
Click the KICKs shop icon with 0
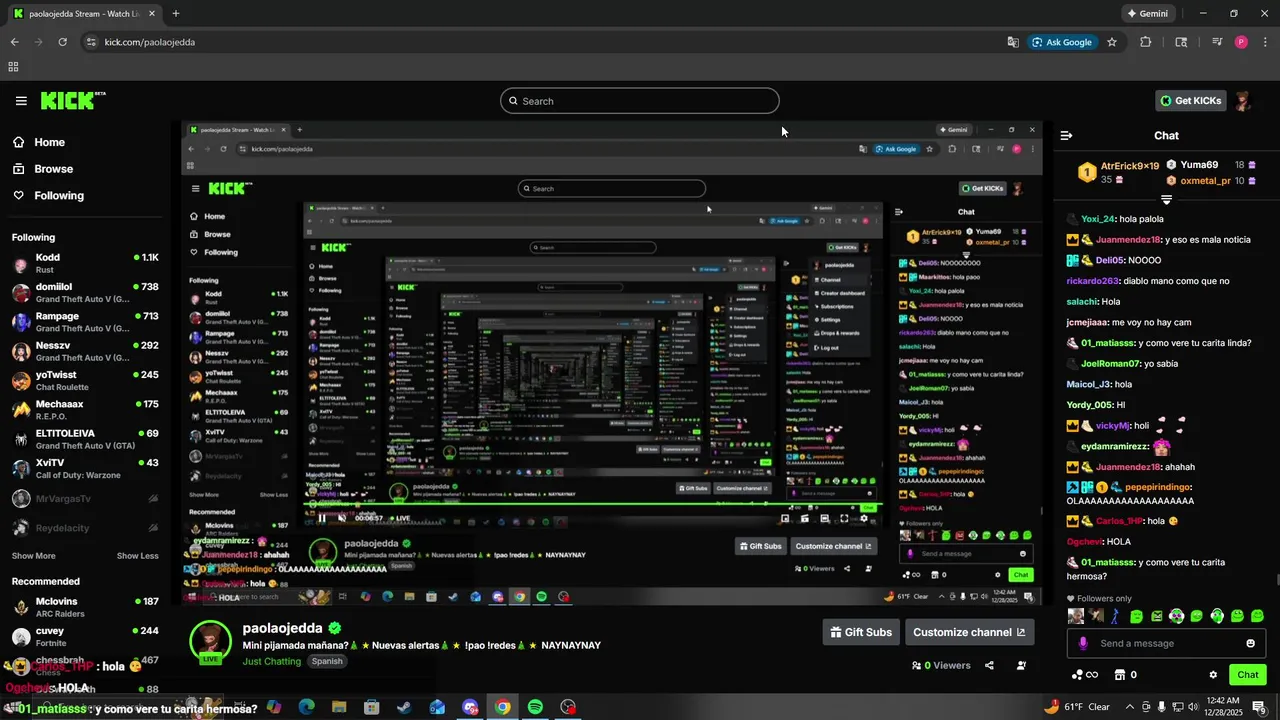(1125, 675)
